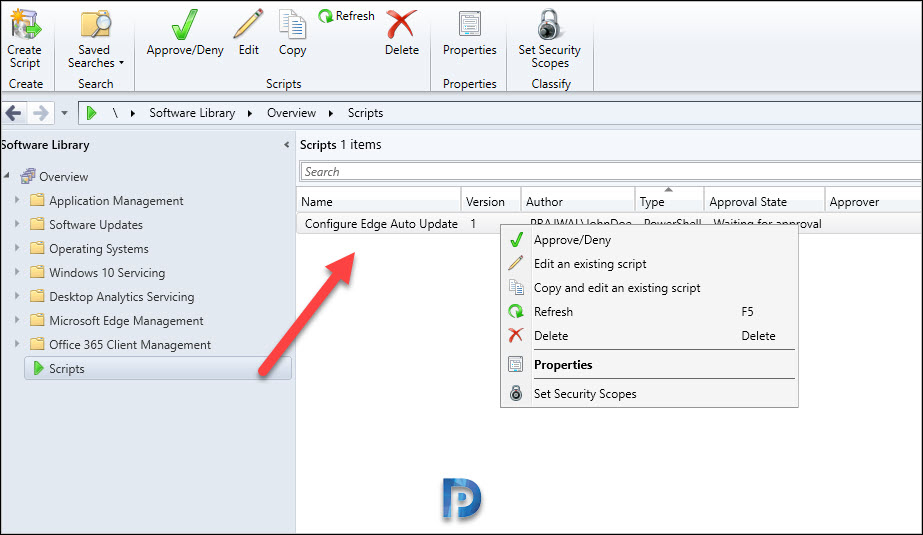Open Properties from the ribbon
The image size is (923, 535).
coord(470,34)
